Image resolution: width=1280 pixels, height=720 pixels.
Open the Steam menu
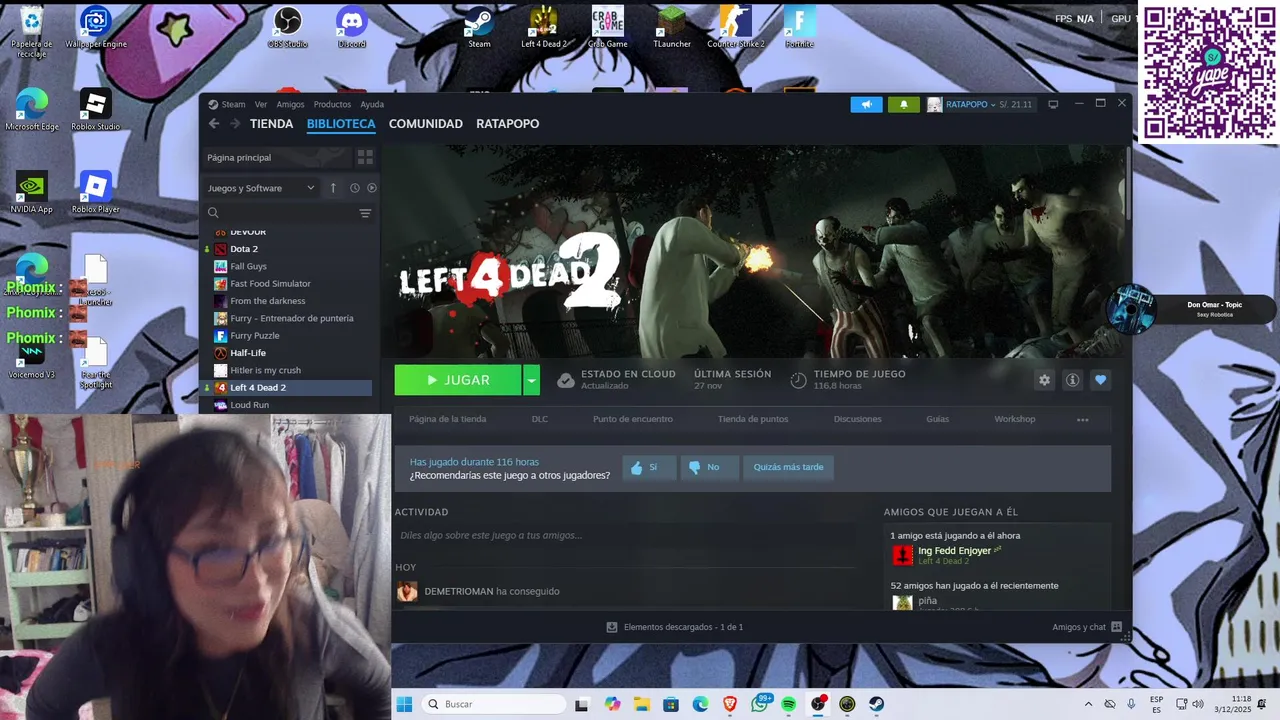tap(233, 104)
